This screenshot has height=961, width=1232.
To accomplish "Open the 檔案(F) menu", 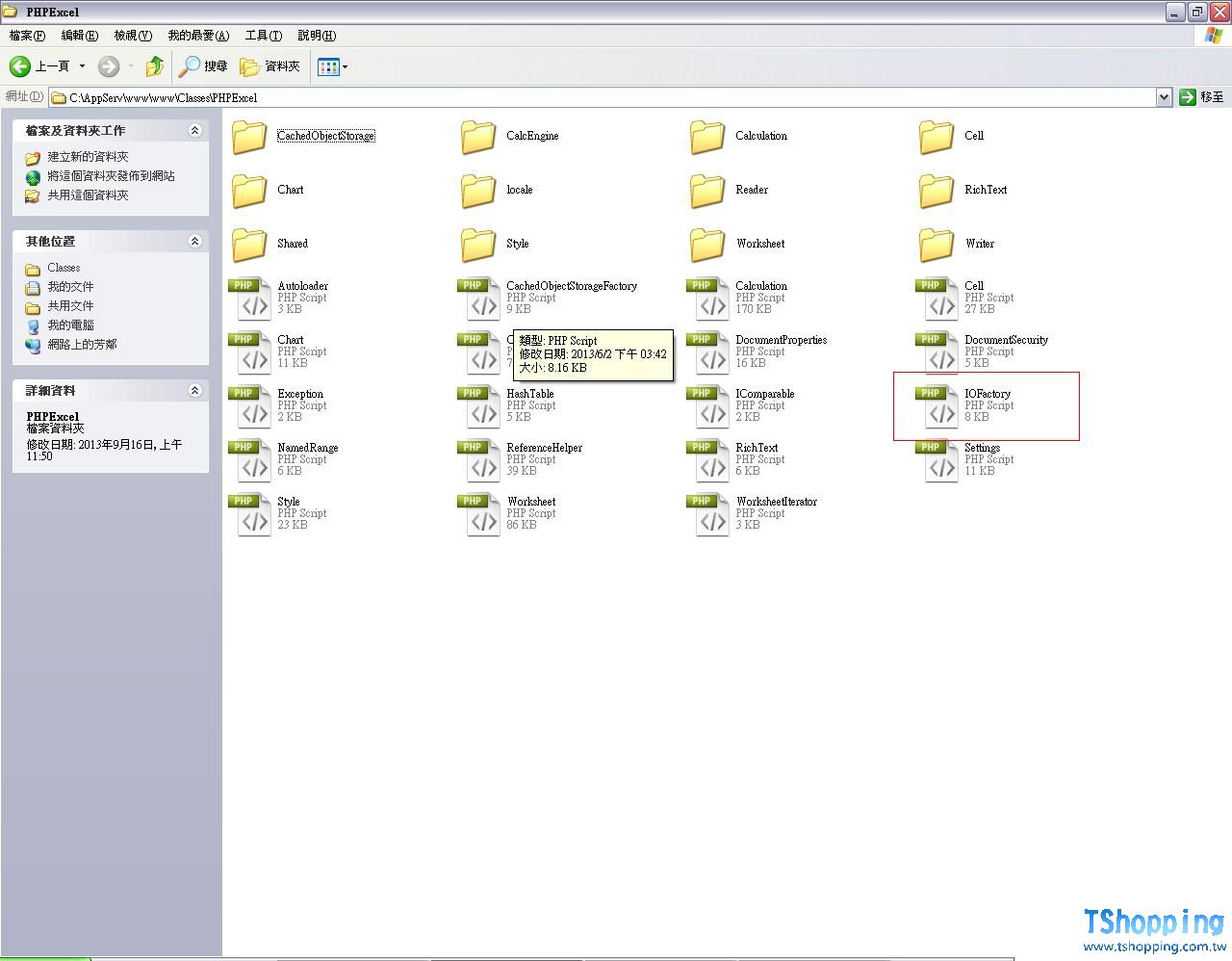I will click(x=27, y=36).
